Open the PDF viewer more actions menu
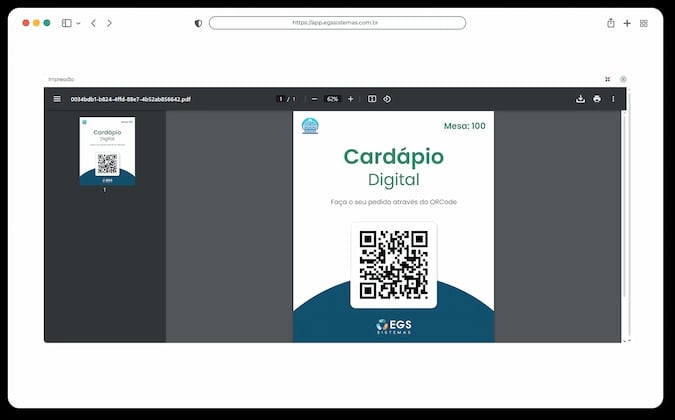Viewport: 675px width, 420px height. [613, 99]
